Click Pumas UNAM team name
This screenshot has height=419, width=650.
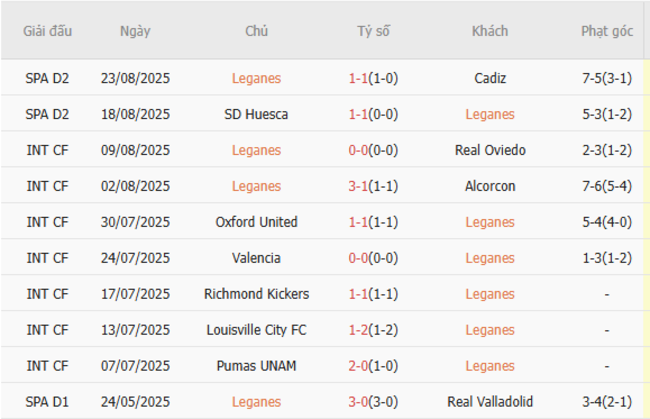[256, 366]
